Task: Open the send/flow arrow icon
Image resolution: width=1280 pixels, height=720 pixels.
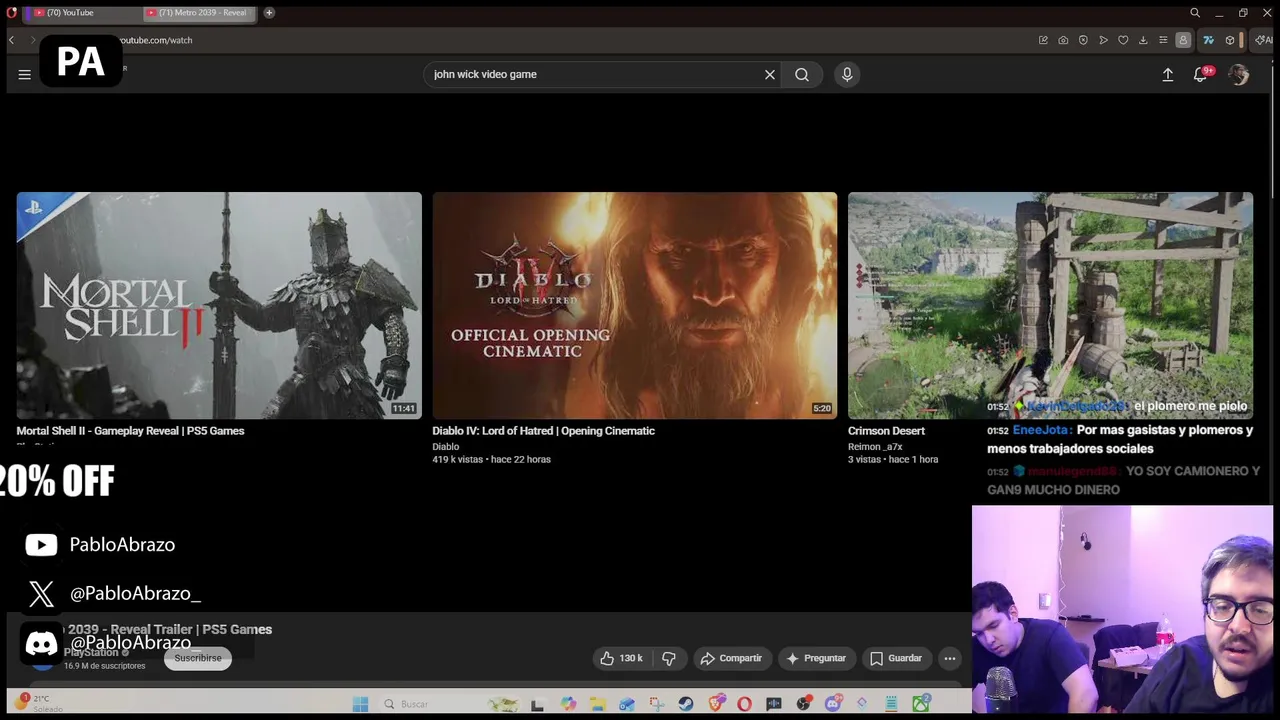Action: tap(1103, 40)
